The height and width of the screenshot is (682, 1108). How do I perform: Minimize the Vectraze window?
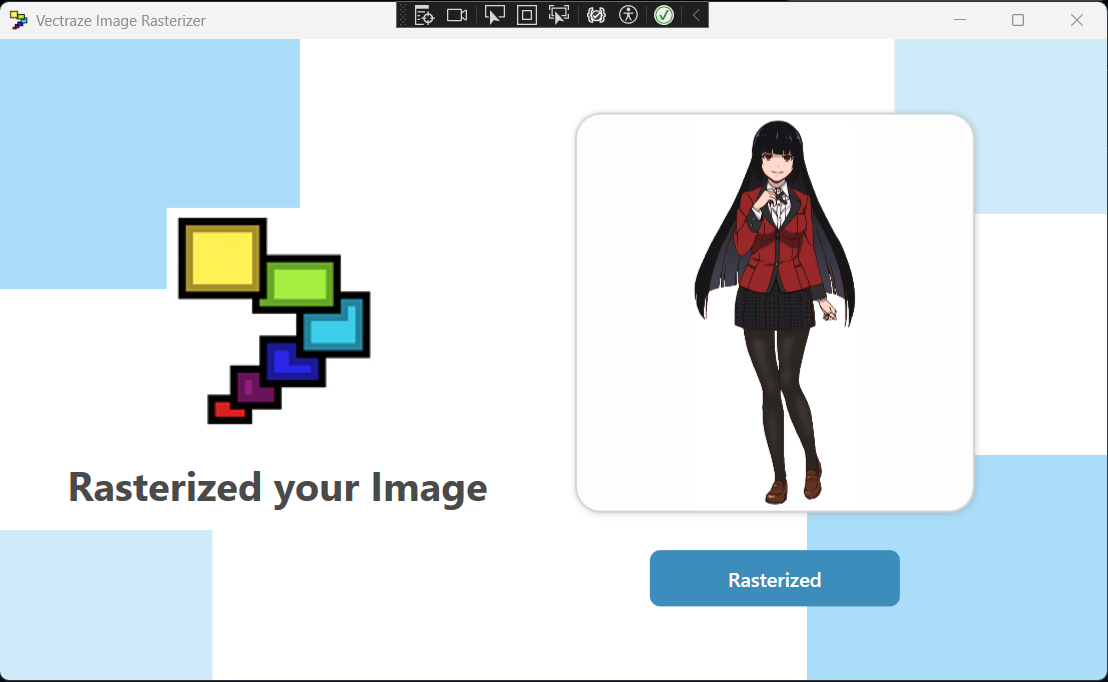tap(960, 20)
